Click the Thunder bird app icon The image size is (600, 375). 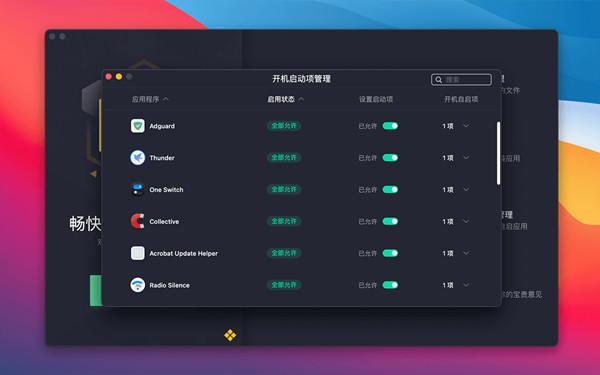pos(138,158)
